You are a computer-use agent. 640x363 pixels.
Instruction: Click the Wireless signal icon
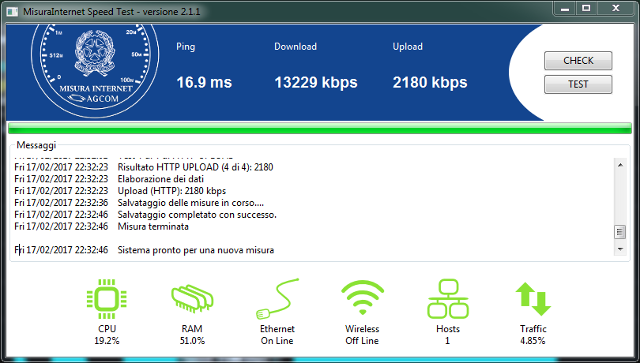tap(362, 298)
